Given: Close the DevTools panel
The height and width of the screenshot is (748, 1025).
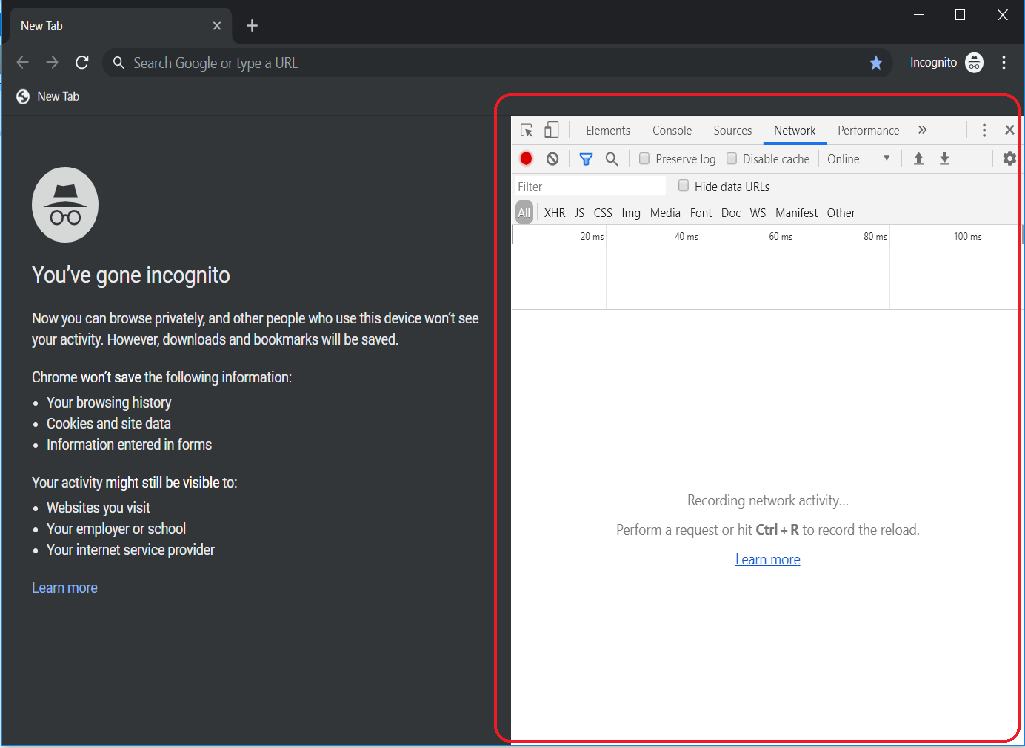Looking at the screenshot, I should click(x=1009, y=130).
